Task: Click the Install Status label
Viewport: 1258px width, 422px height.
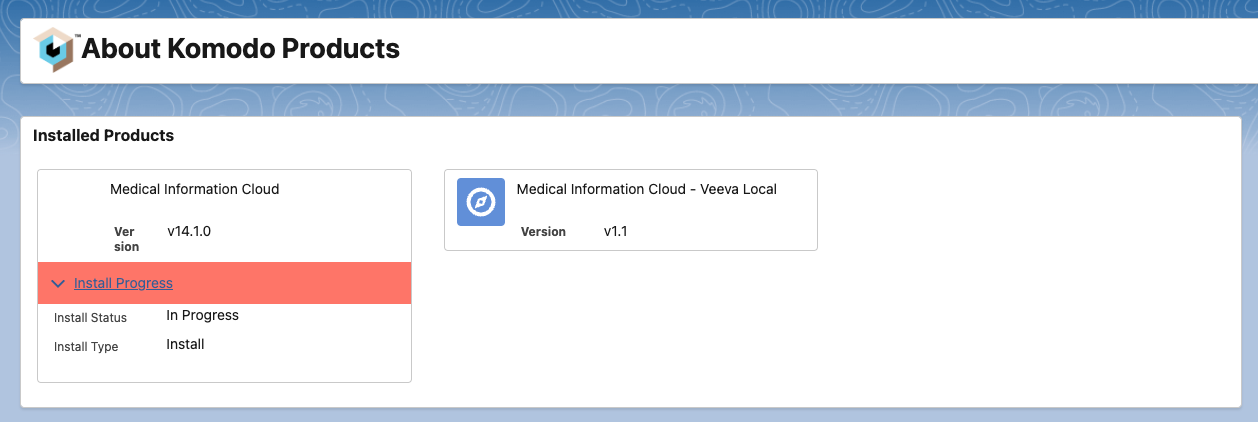Action: (90, 318)
